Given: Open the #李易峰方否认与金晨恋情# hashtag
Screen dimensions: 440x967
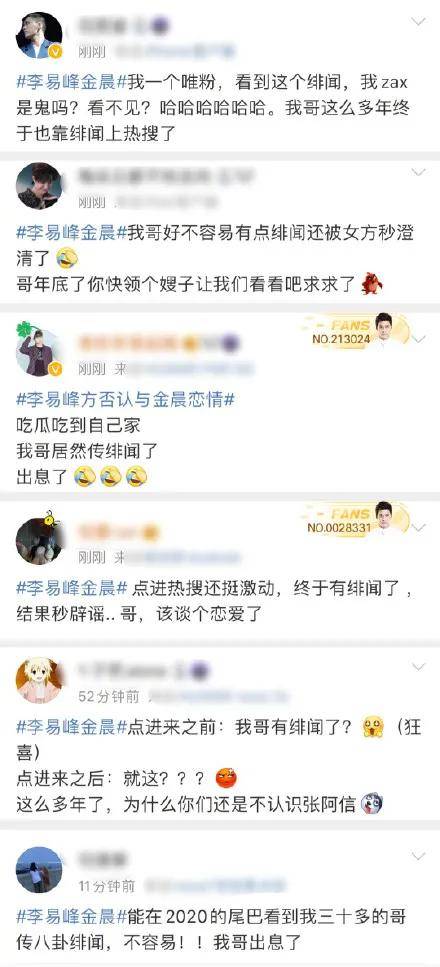Looking at the screenshot, I should [x=125, y=399].
